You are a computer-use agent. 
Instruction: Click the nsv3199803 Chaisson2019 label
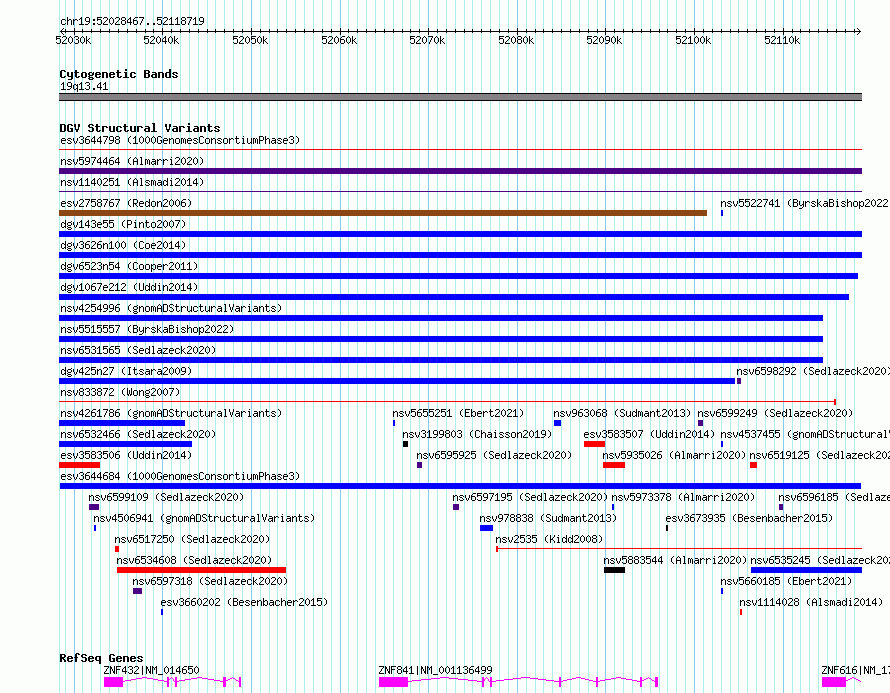[x=477, y=434]
